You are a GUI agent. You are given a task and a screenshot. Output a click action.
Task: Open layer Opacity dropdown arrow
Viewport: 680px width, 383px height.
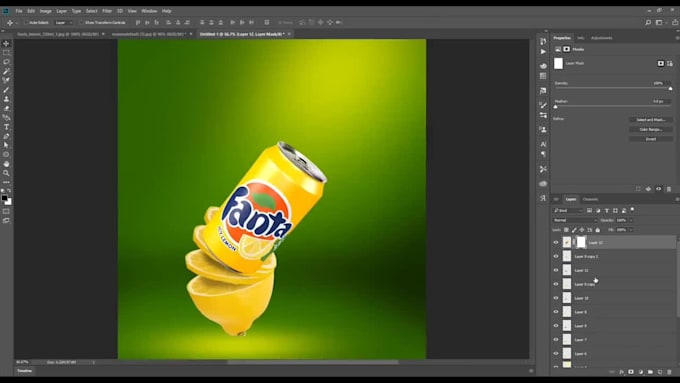point(631,220)
